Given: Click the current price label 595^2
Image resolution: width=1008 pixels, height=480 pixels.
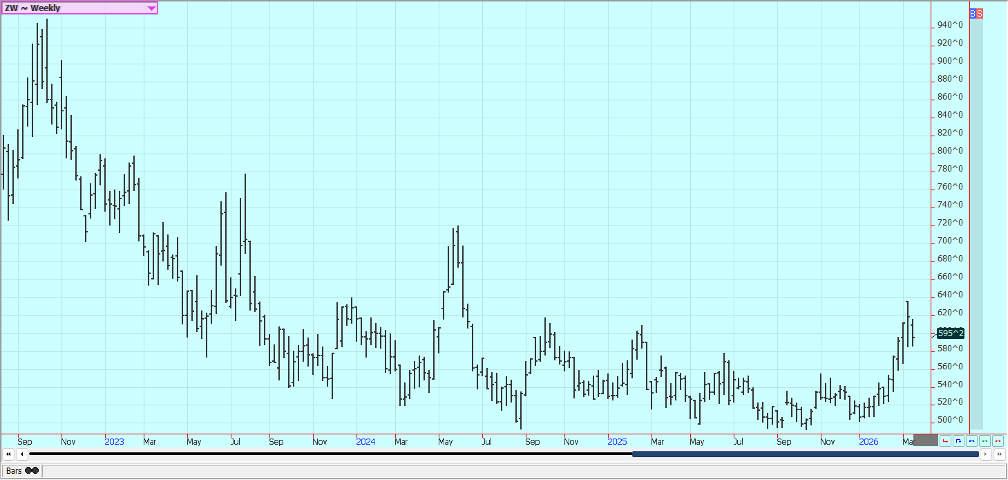Looking at the screenshot, I should pyautogui.click(x=950, y=333).
